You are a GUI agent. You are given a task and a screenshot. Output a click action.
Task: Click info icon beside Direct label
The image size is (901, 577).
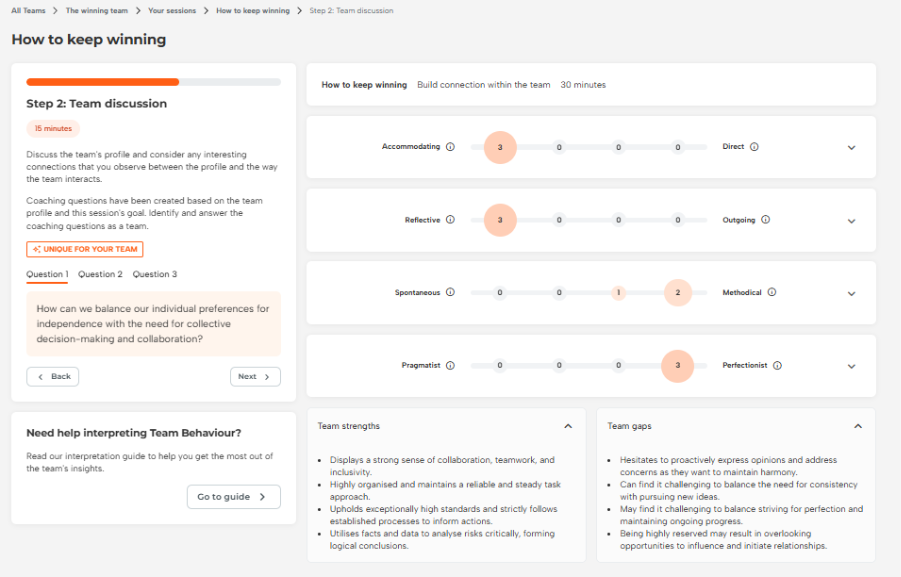[x=754, y=147]
